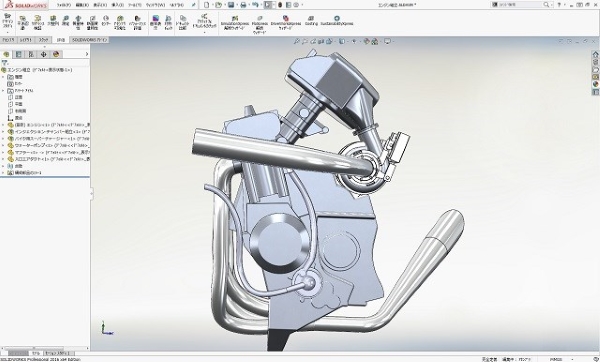
Task: Click the search command input field
Action: click(519, 5)
